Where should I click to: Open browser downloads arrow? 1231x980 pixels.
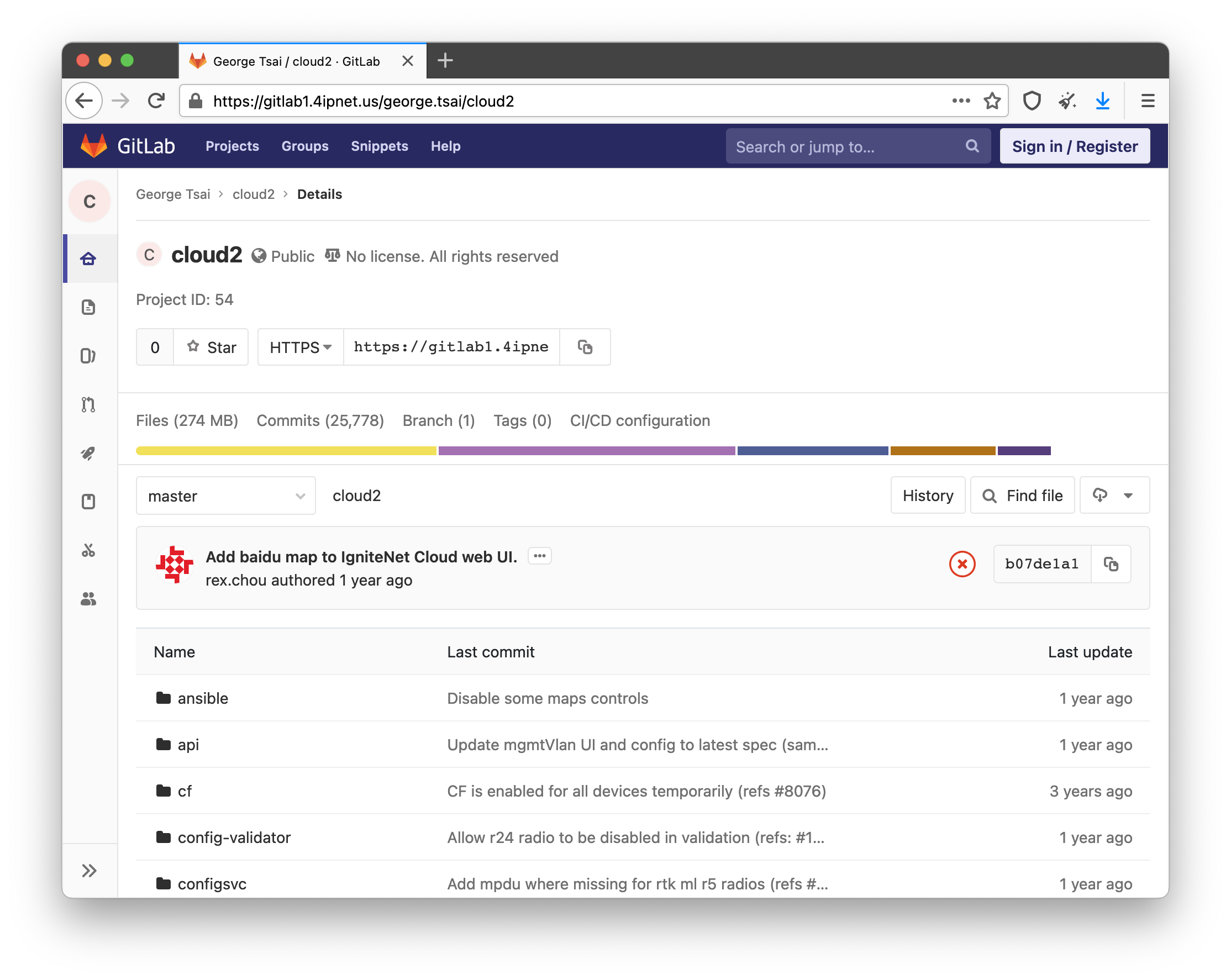[x=1102, y=101]
